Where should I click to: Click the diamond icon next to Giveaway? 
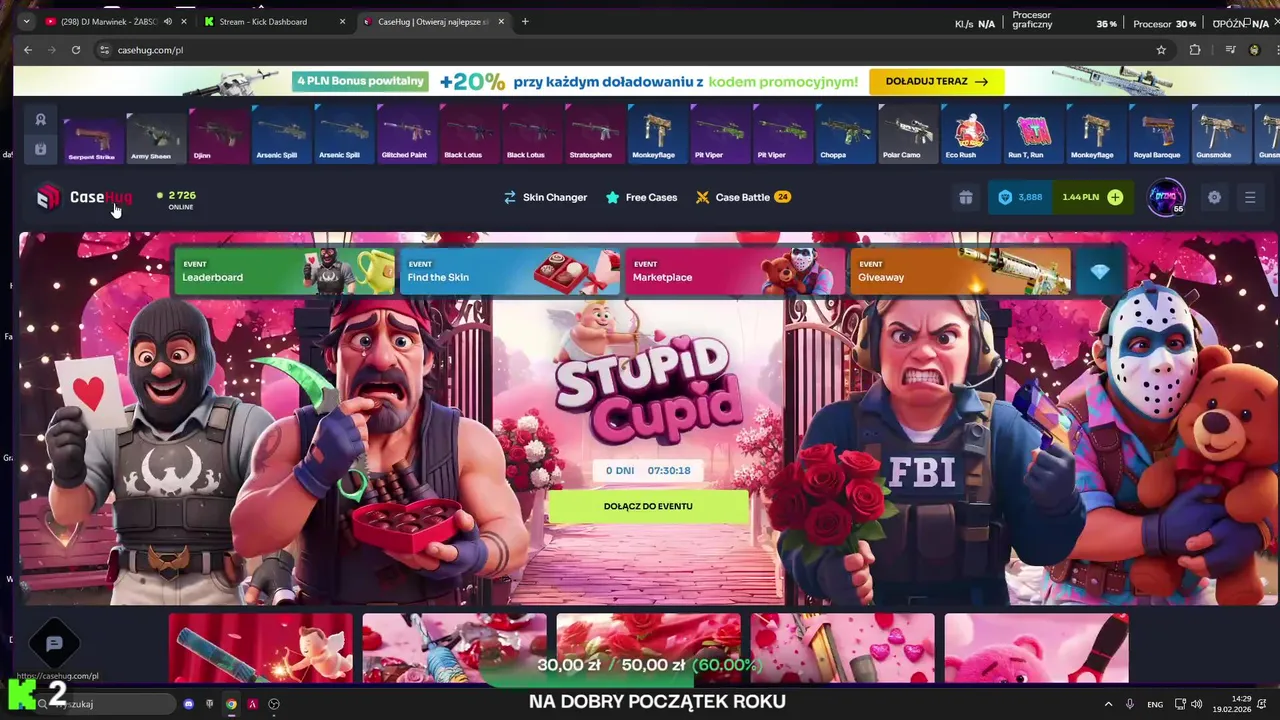click(1100, 271)
